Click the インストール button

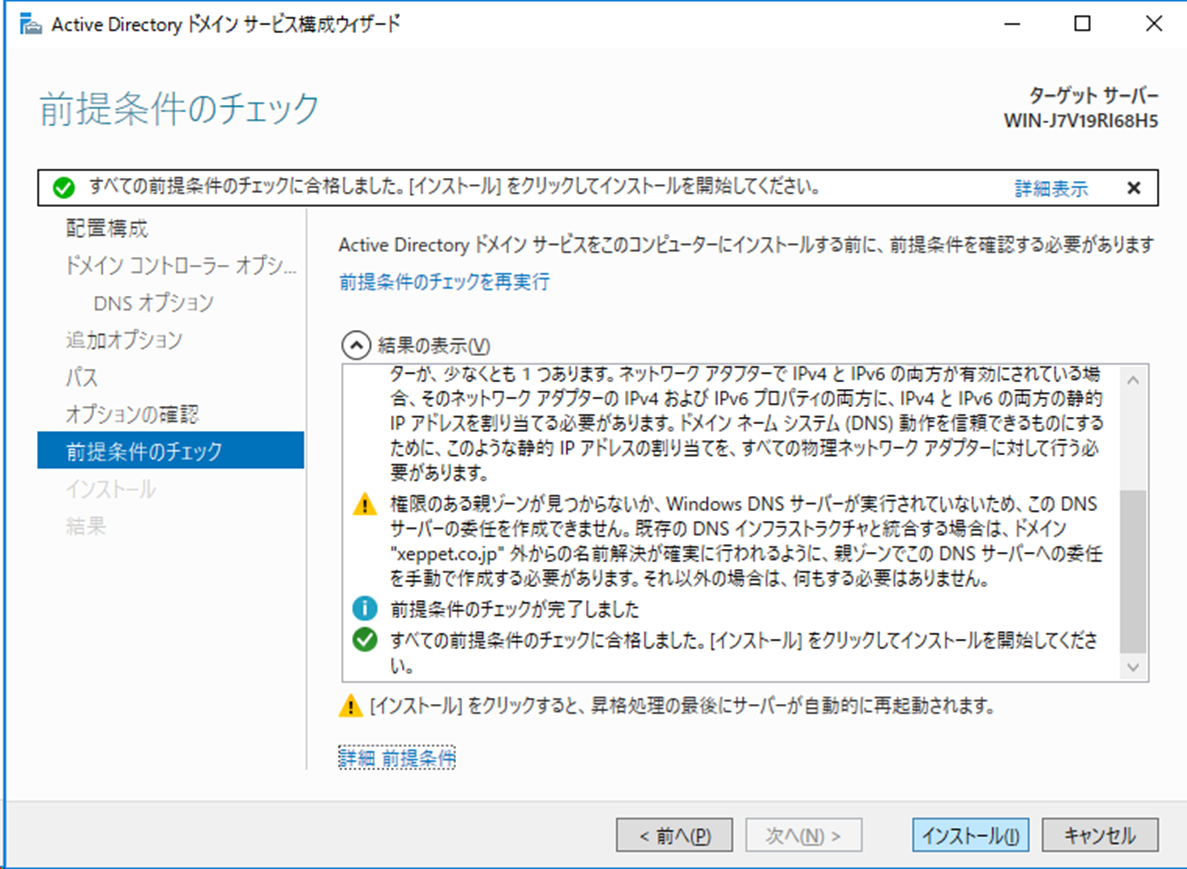(x=970, y=835)
